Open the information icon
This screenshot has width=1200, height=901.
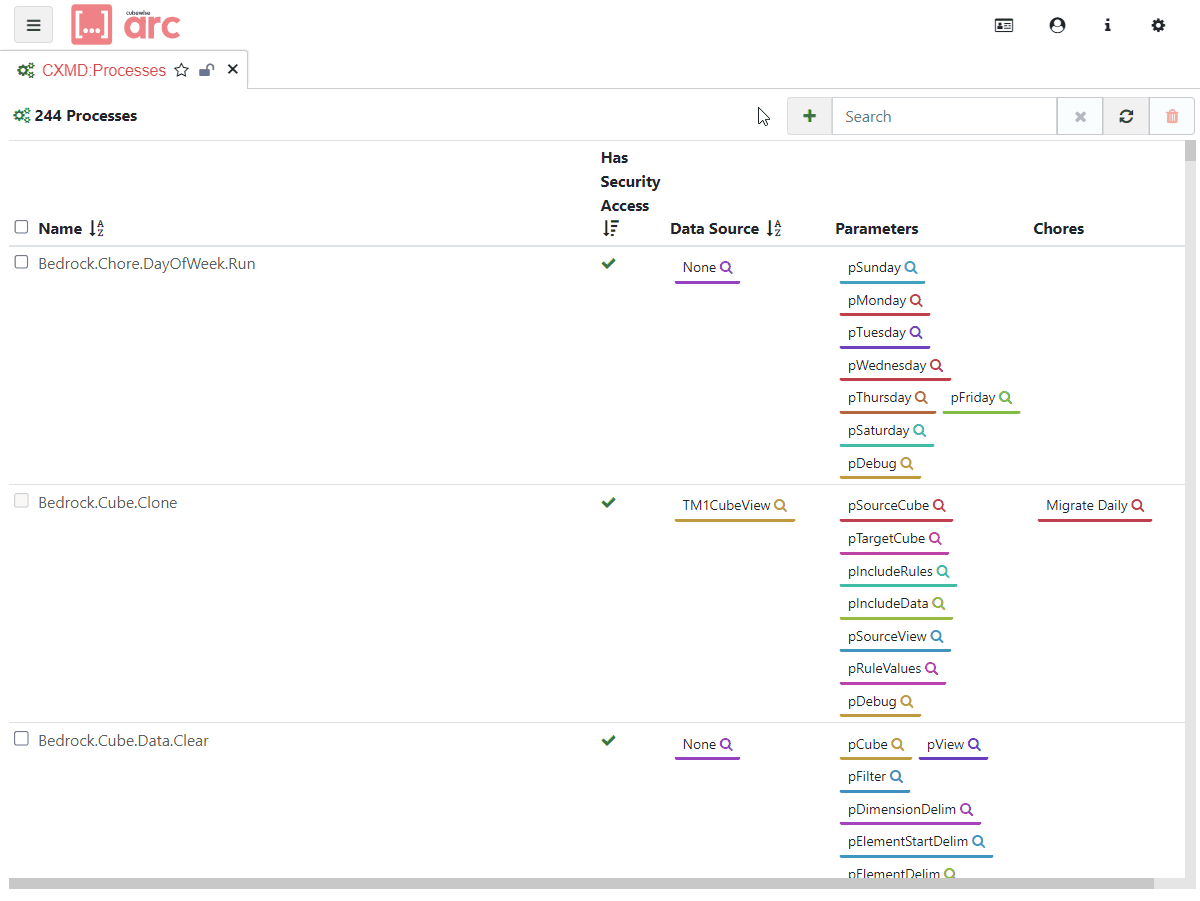pos(1108,25)
